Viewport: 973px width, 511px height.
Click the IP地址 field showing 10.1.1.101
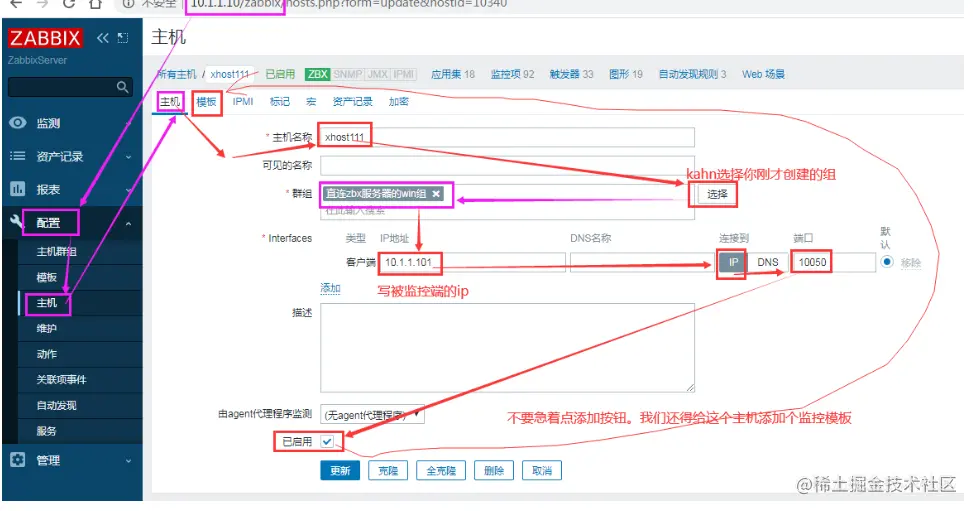click(x=472, y=262)
